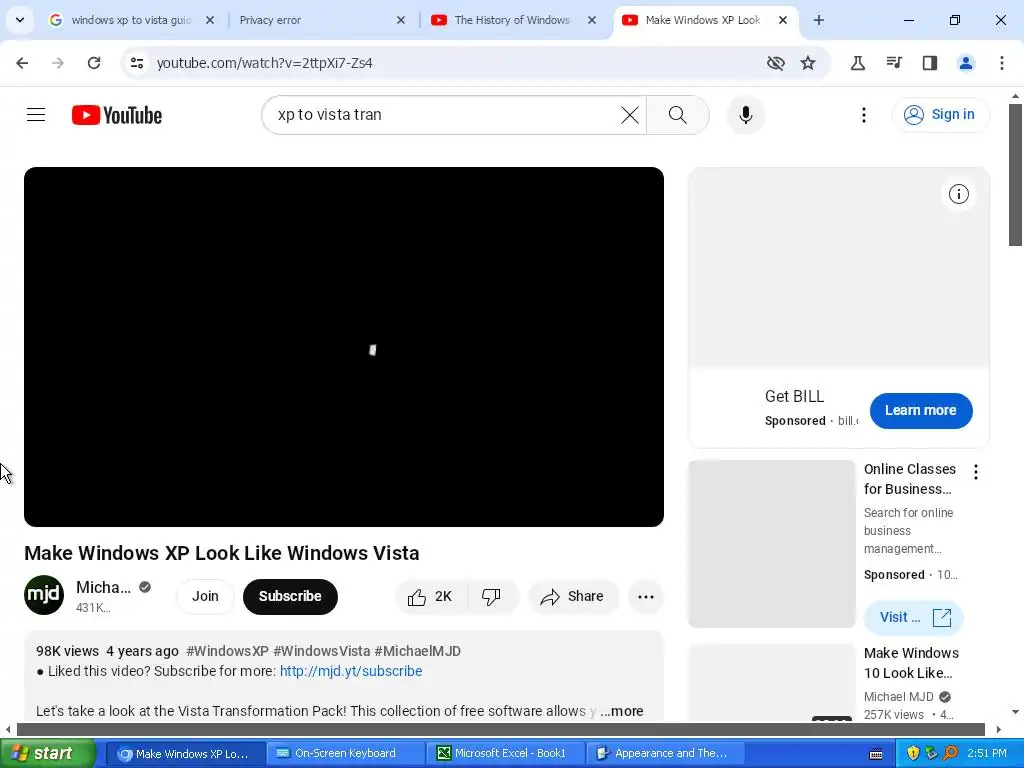
Task: Bookmark this page with the star icon
Action: pyautogui.click(x=808, y=63)
